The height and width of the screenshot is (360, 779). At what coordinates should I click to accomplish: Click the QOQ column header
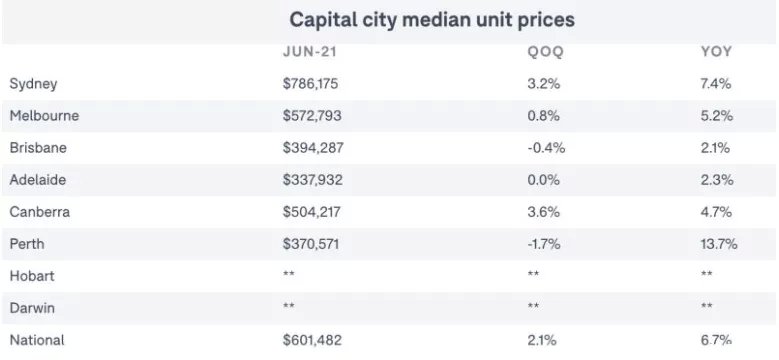545,52
